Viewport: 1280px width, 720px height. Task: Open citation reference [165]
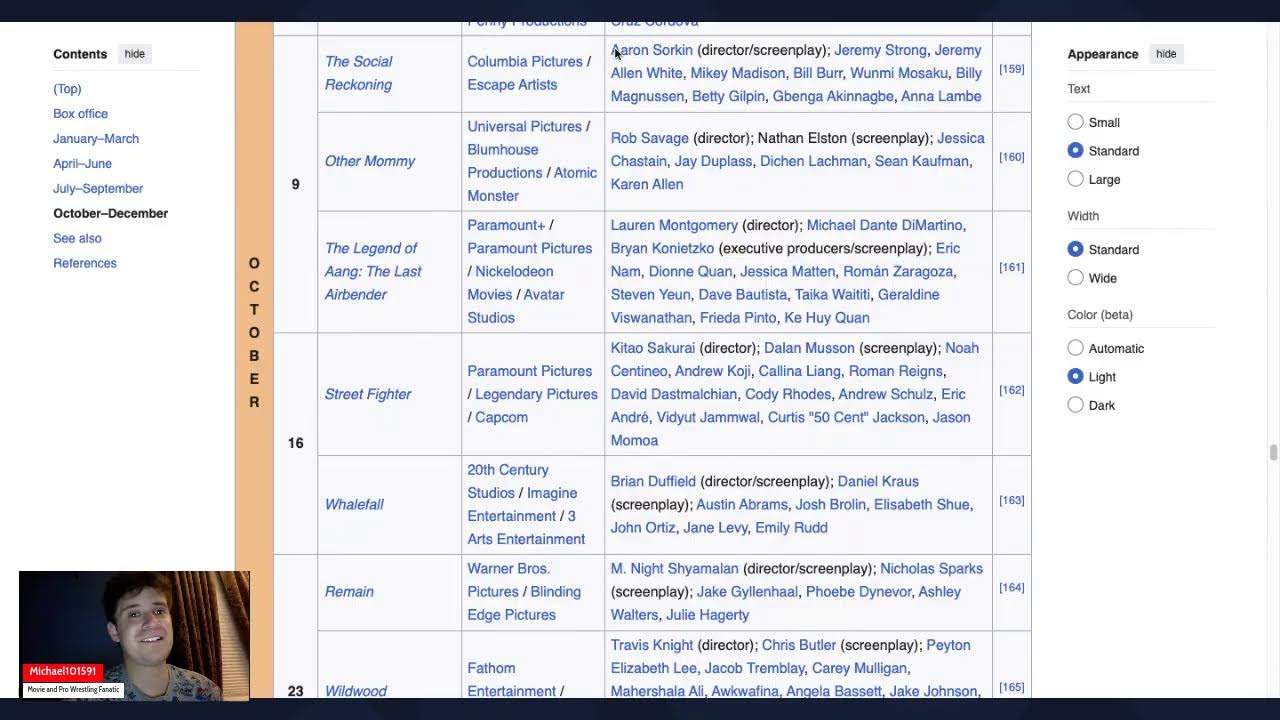coord(1012,687)
